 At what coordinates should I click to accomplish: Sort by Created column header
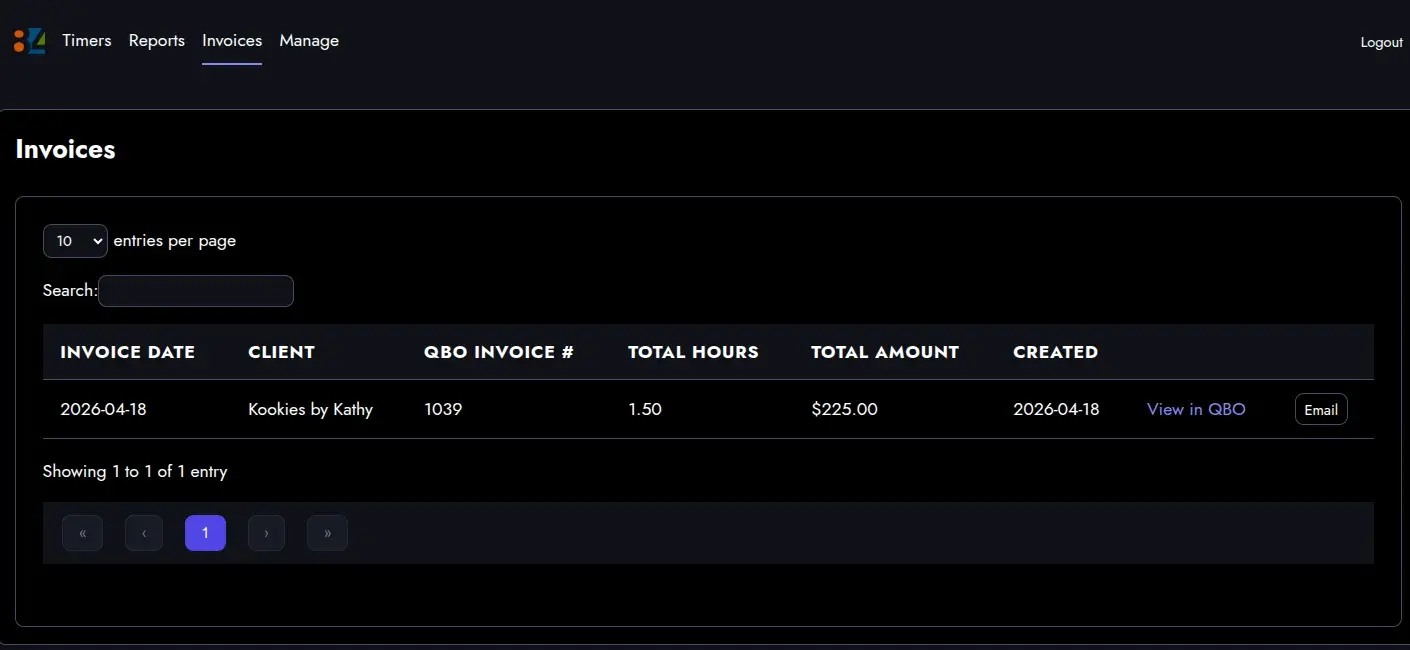pyautogui.click(x=1055, y=352)
